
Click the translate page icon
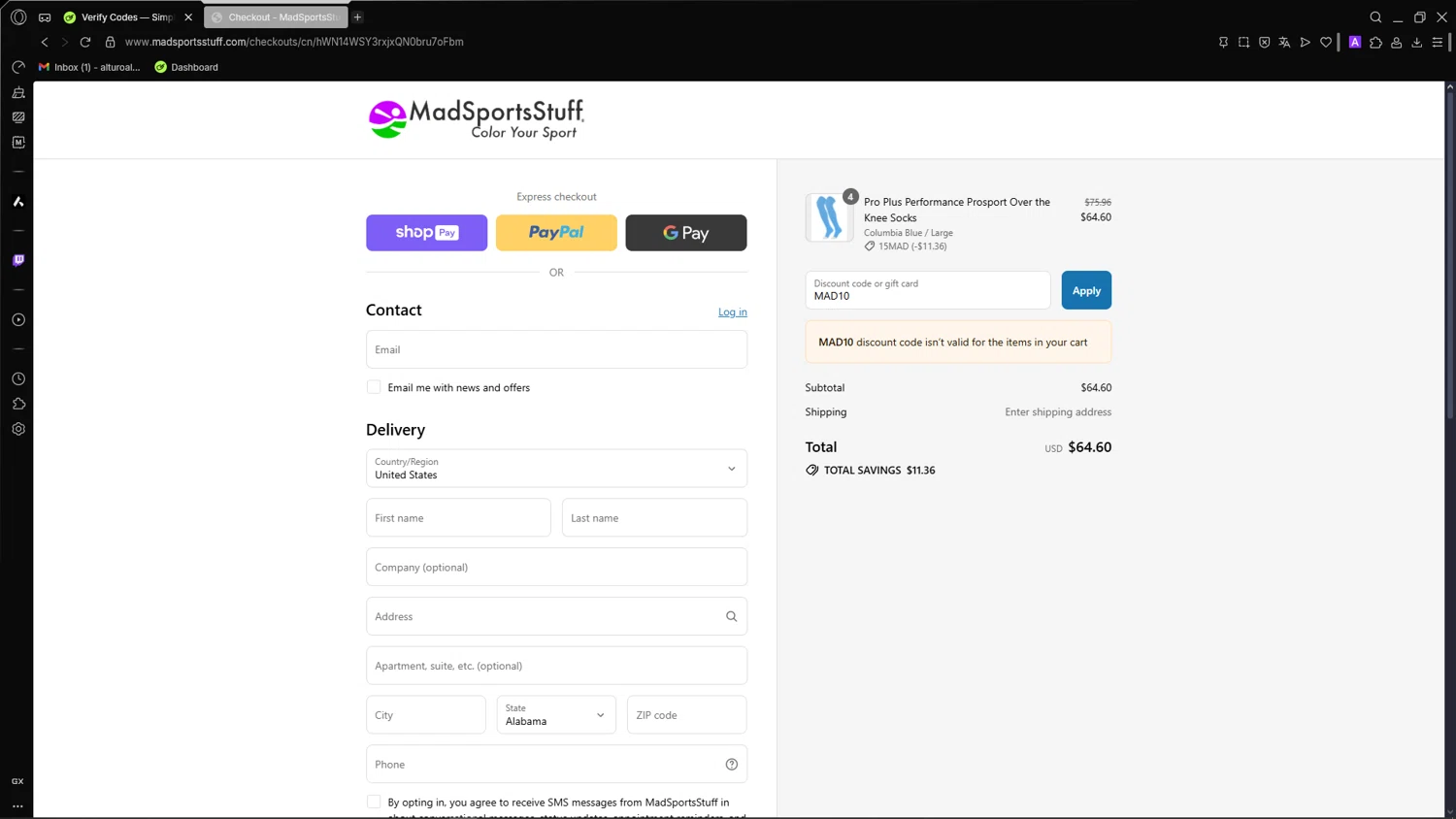point(1284,42)
